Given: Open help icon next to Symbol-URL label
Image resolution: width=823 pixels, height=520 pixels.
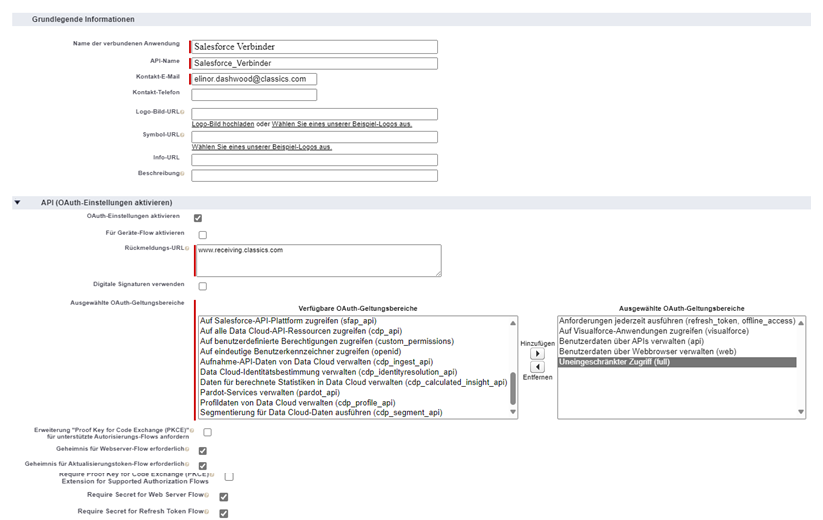Looking at the screenshot, I should pyautogui.click(x=182, y=135).
